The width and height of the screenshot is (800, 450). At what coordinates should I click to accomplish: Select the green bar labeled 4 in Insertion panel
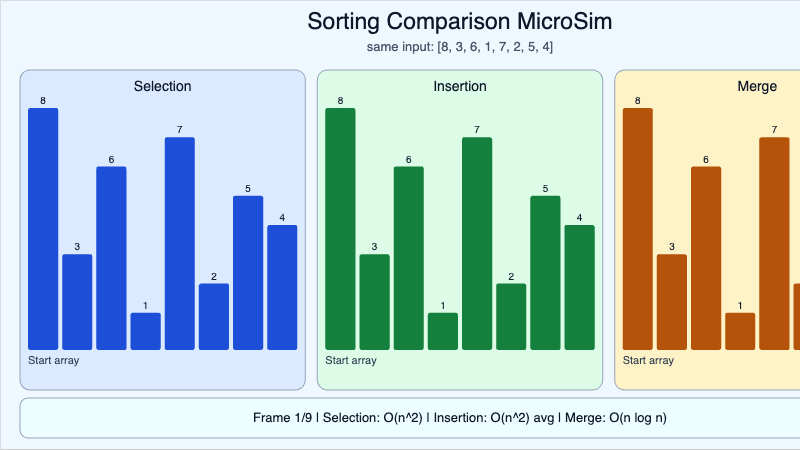579,287
